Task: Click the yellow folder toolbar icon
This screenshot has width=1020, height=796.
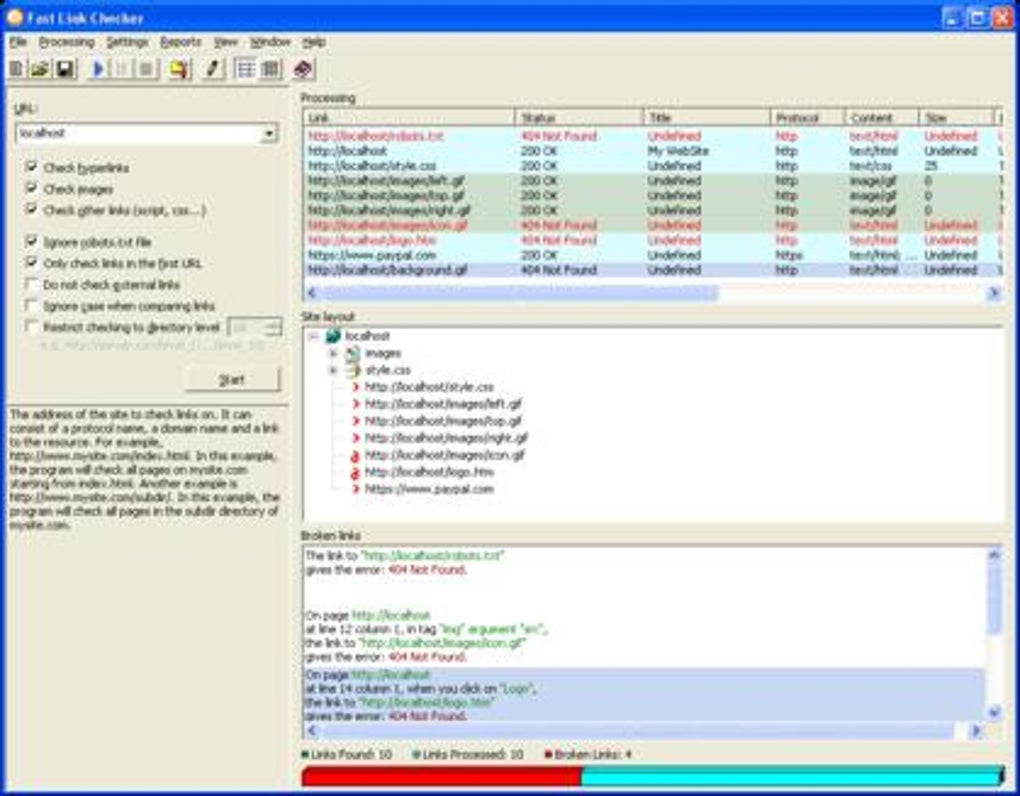Action: click(x=178, y=68)
